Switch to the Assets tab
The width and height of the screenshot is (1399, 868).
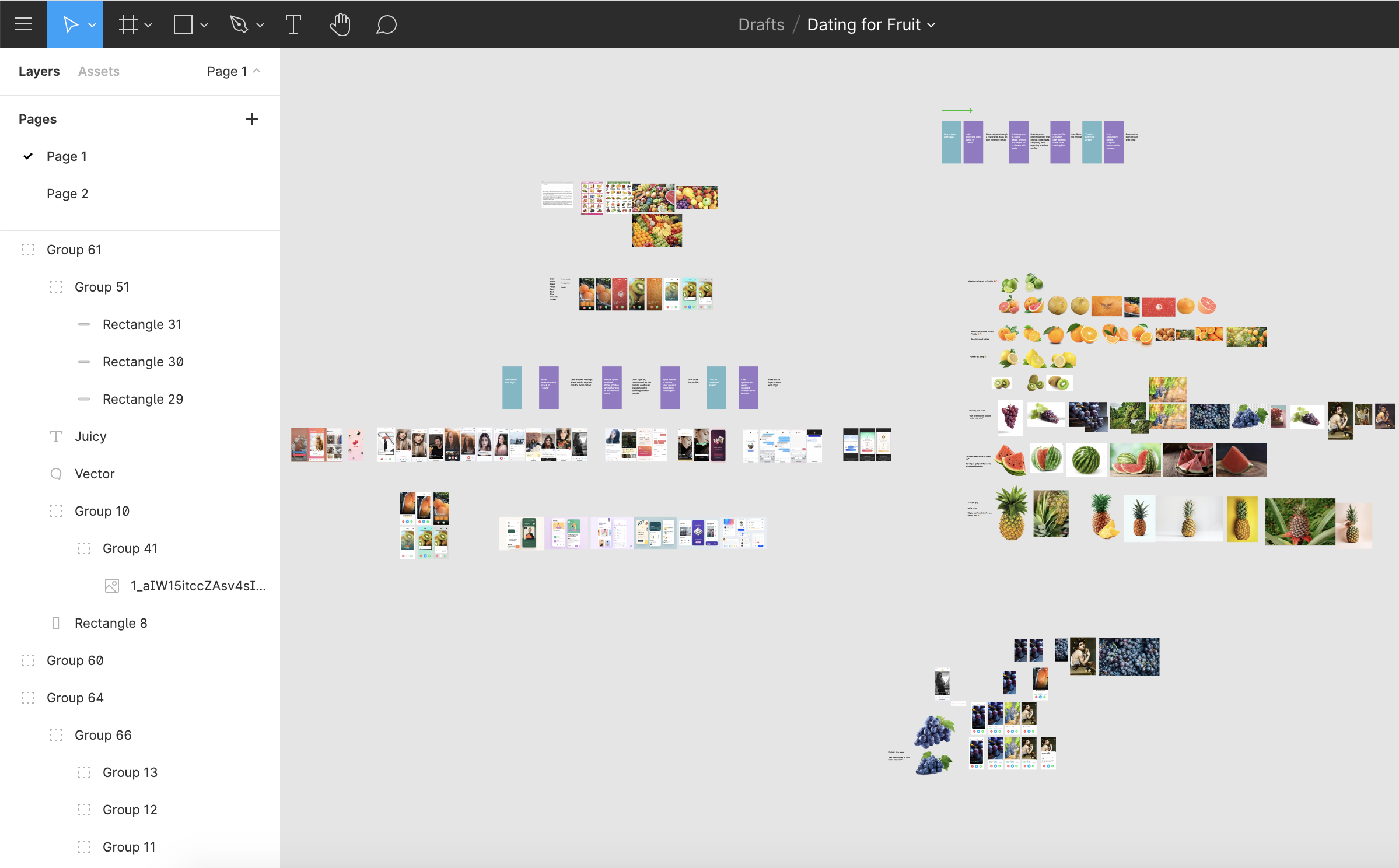(x=99, y=71)
